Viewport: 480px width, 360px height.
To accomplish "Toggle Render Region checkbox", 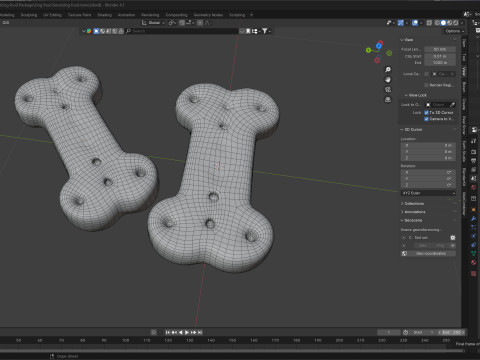I will 426,85.
